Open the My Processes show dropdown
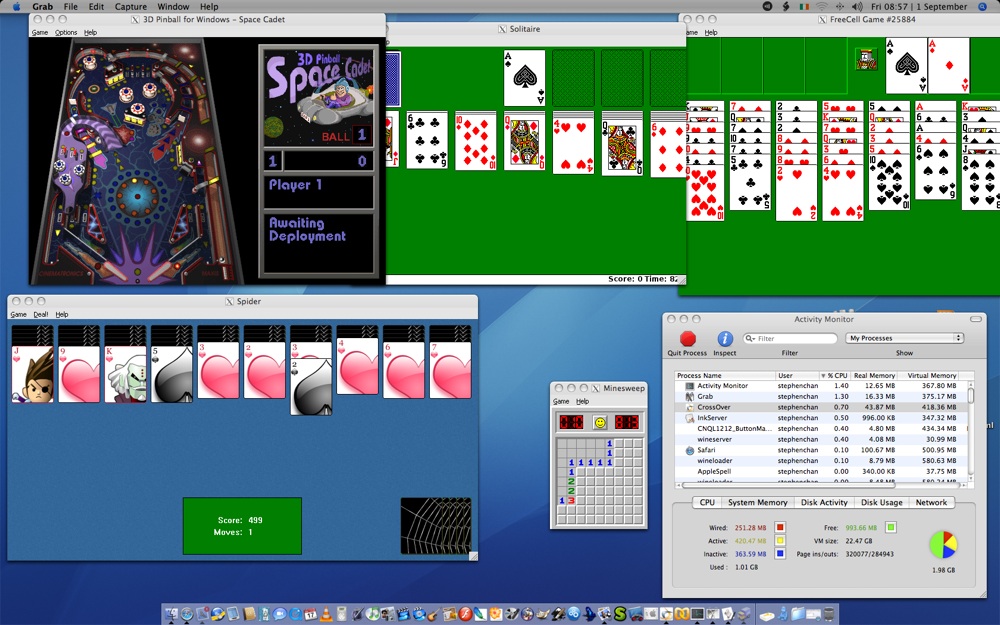The height and width of the screenshot is (625, 1000). pyautogui.click(x=904, y=338)
